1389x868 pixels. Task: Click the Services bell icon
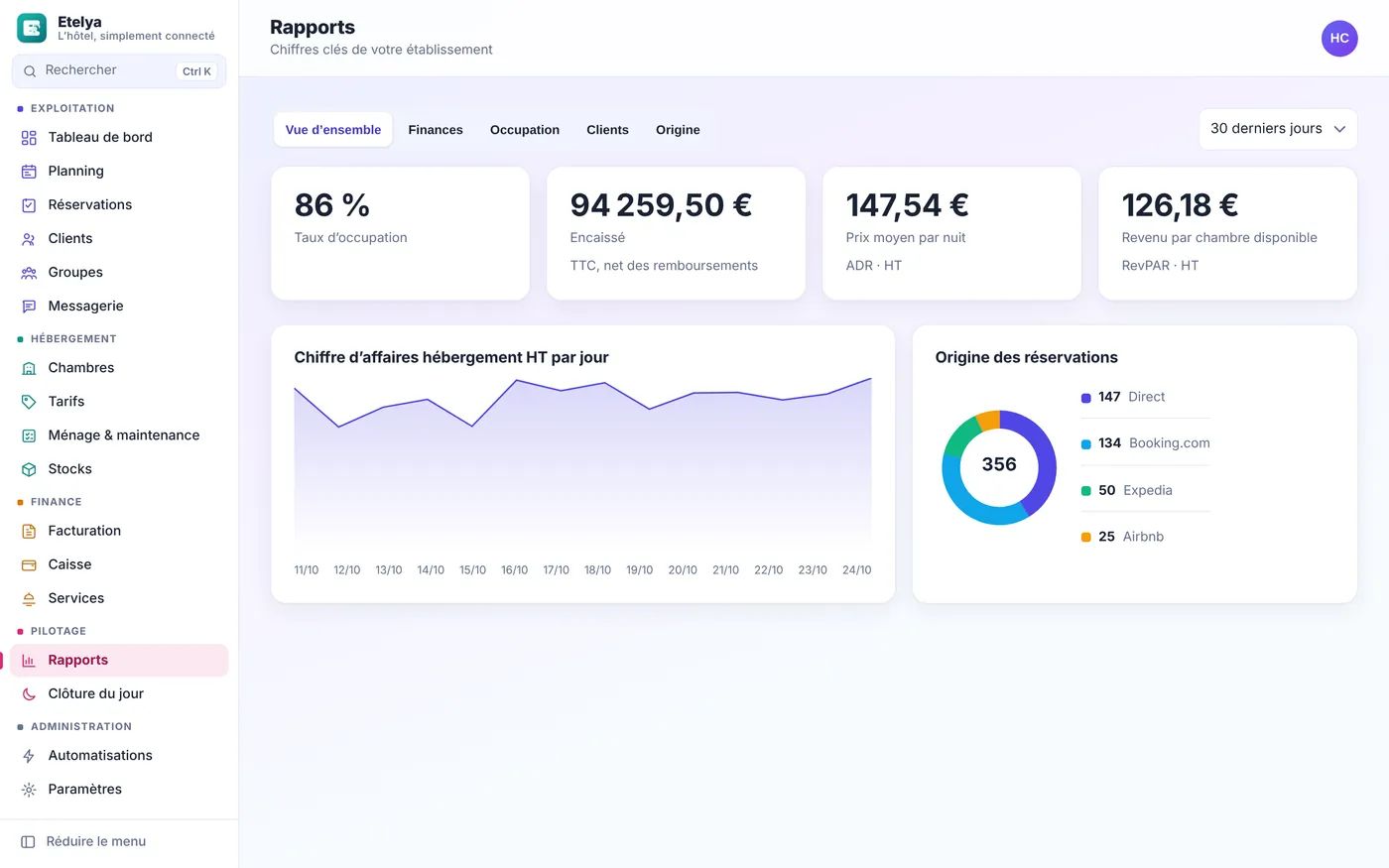coord(29,598)
